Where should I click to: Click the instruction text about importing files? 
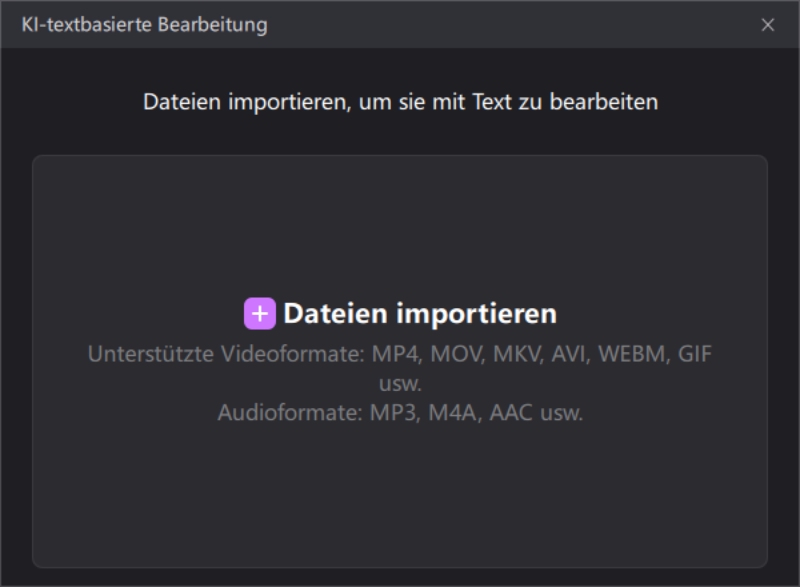[x=400, y=101]
